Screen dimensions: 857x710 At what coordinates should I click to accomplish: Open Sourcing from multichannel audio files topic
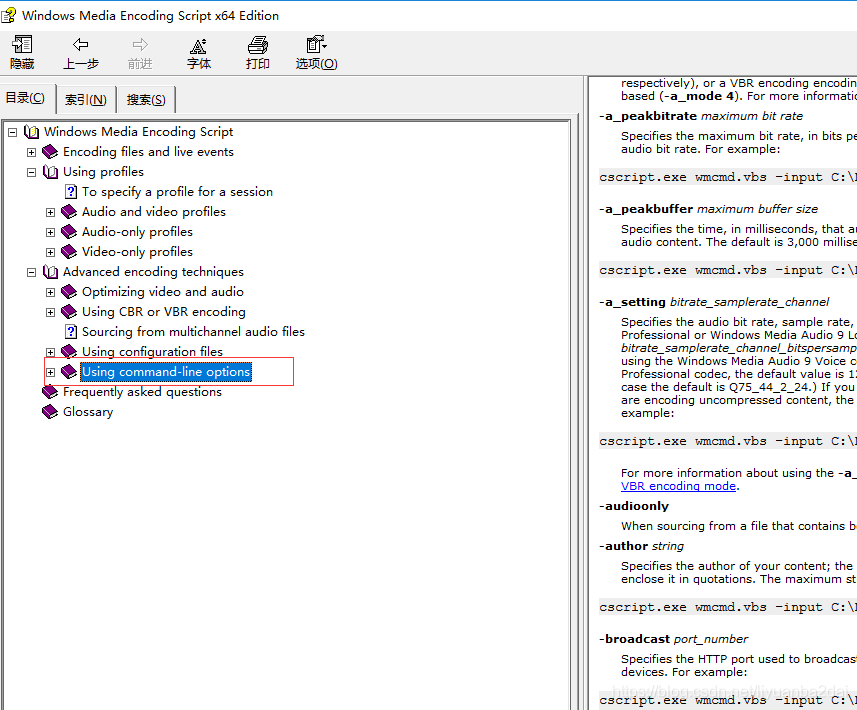193,332
